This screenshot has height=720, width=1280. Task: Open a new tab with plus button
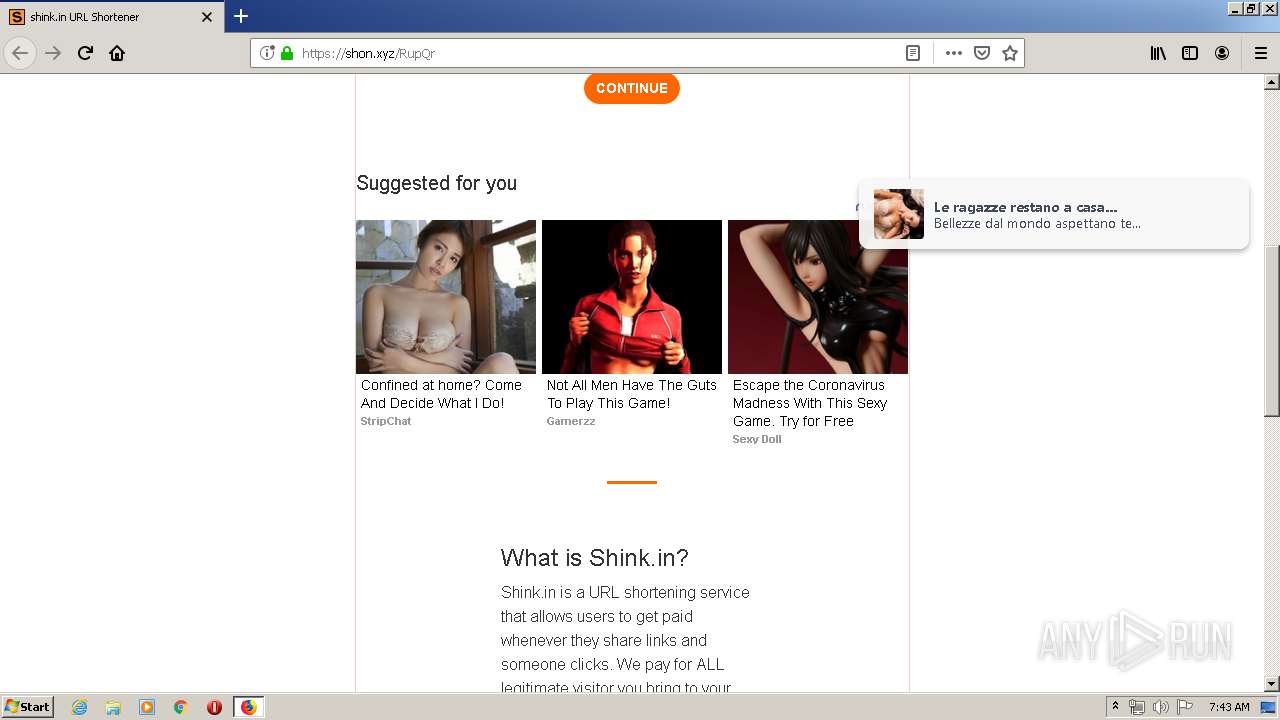pos(241,16)
